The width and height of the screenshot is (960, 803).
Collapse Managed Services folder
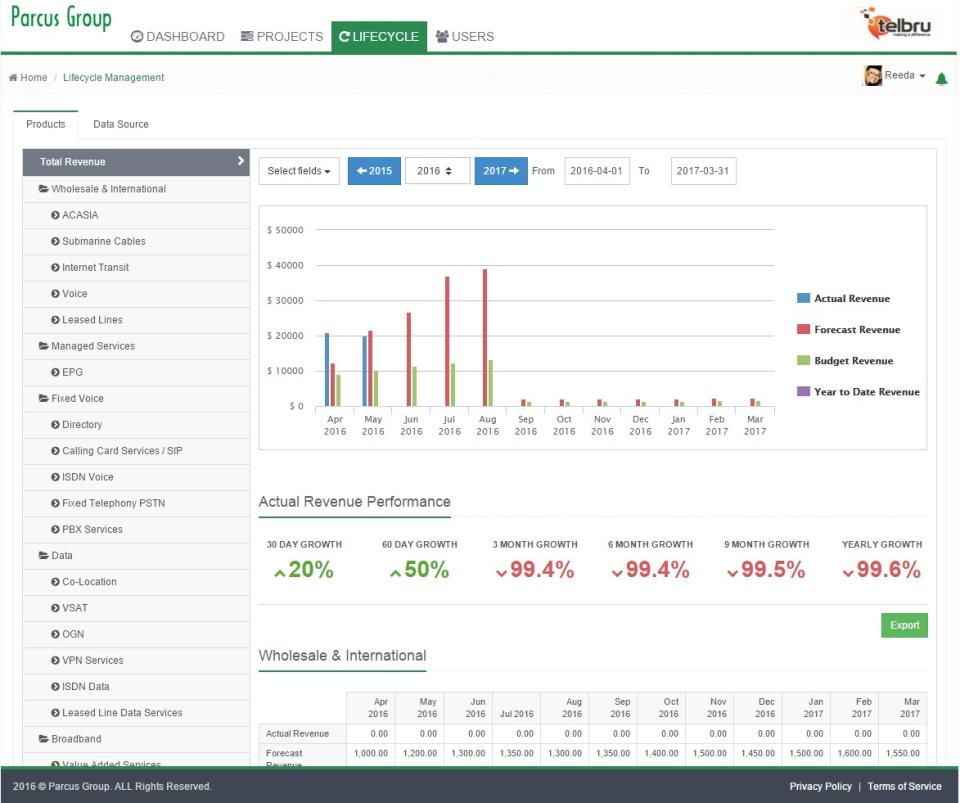[x=136, y=346]
